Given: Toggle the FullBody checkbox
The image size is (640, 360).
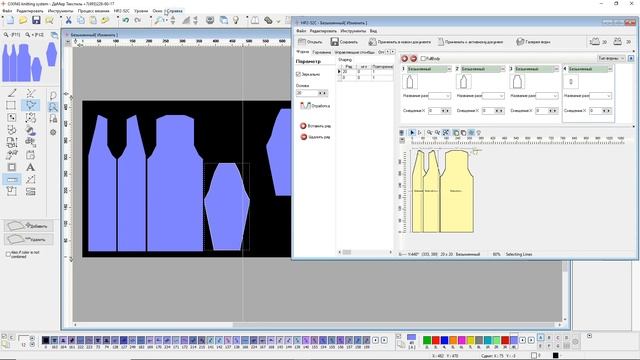Looking at the screenshot, I should click(423, 59).
